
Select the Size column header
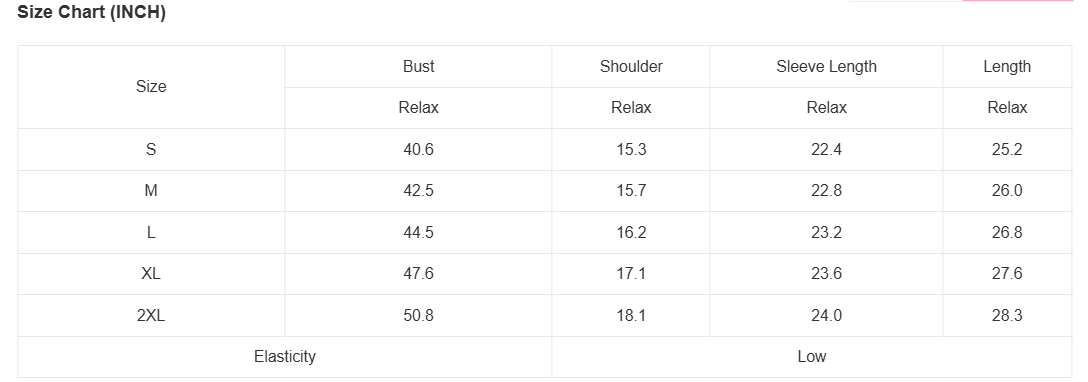coord(151,87)
